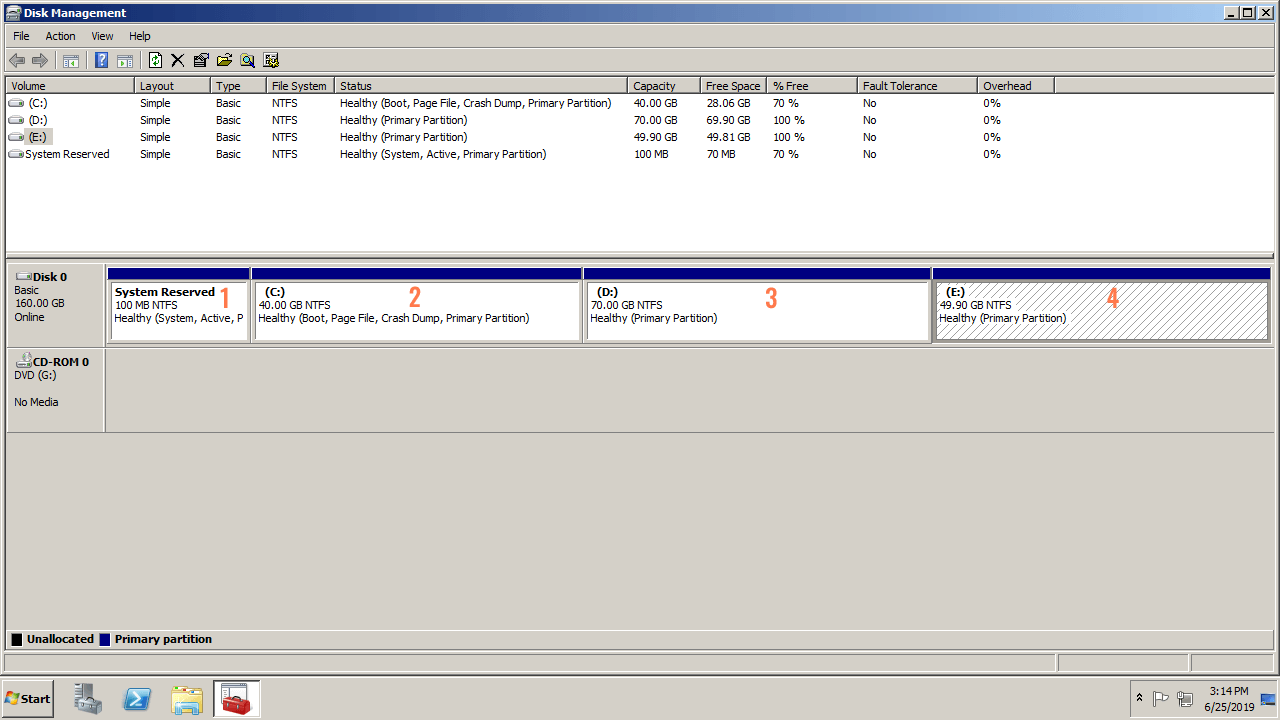Select the System Reserved partition block
Image resolution: width=1280 pixels, height=720 pixels.
[x=178, y=311]
